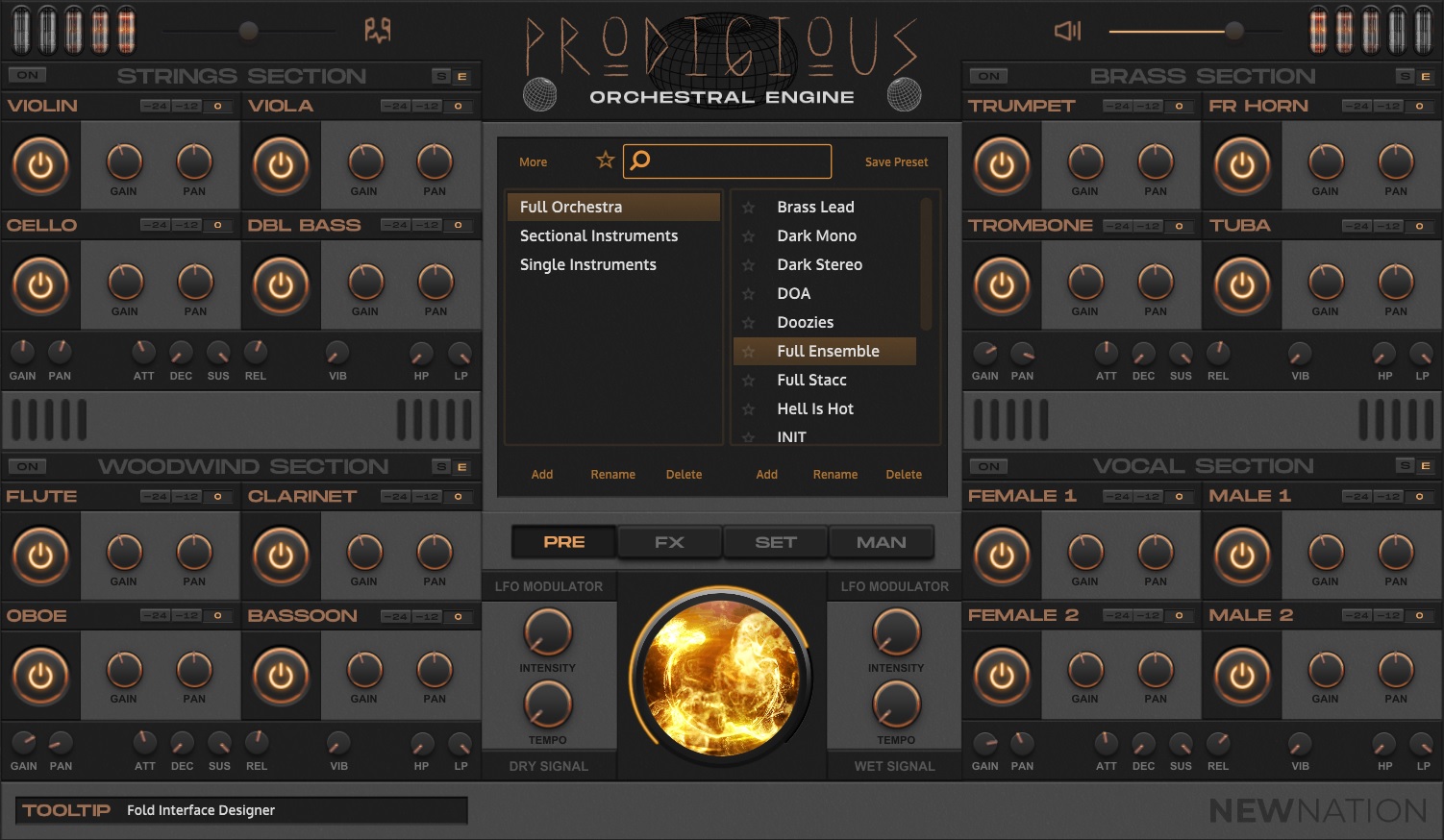The height and width of the screenshot is (840, 1444).
Task: Click the speaker volume icon
Action: pyautogui.click(x=1067, y=31)
